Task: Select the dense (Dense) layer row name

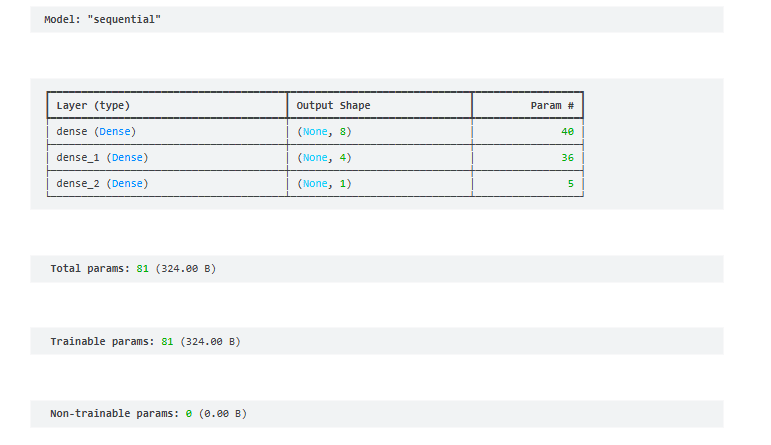Action: tap(96, 131)
